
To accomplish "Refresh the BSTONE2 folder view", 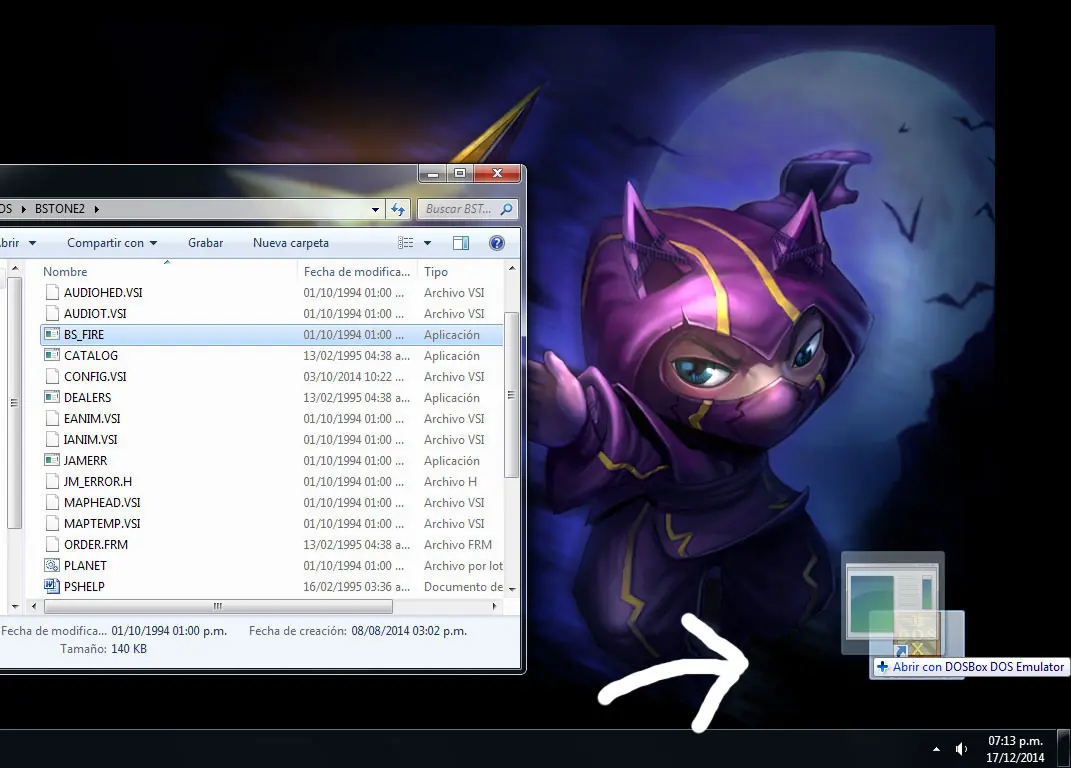I will [398, 209].
